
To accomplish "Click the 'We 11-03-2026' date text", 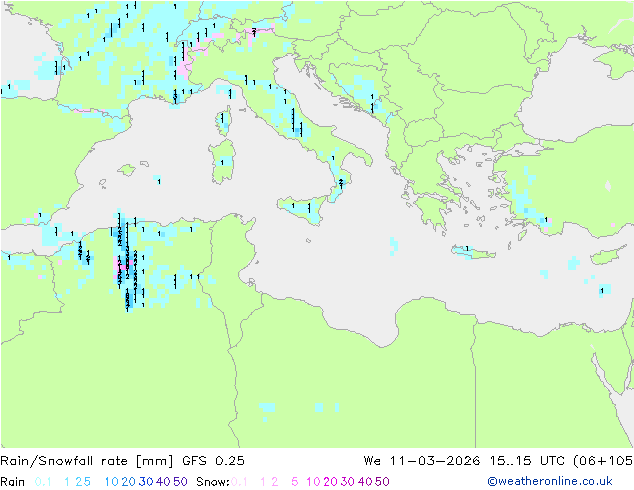I will click(422, 461).
